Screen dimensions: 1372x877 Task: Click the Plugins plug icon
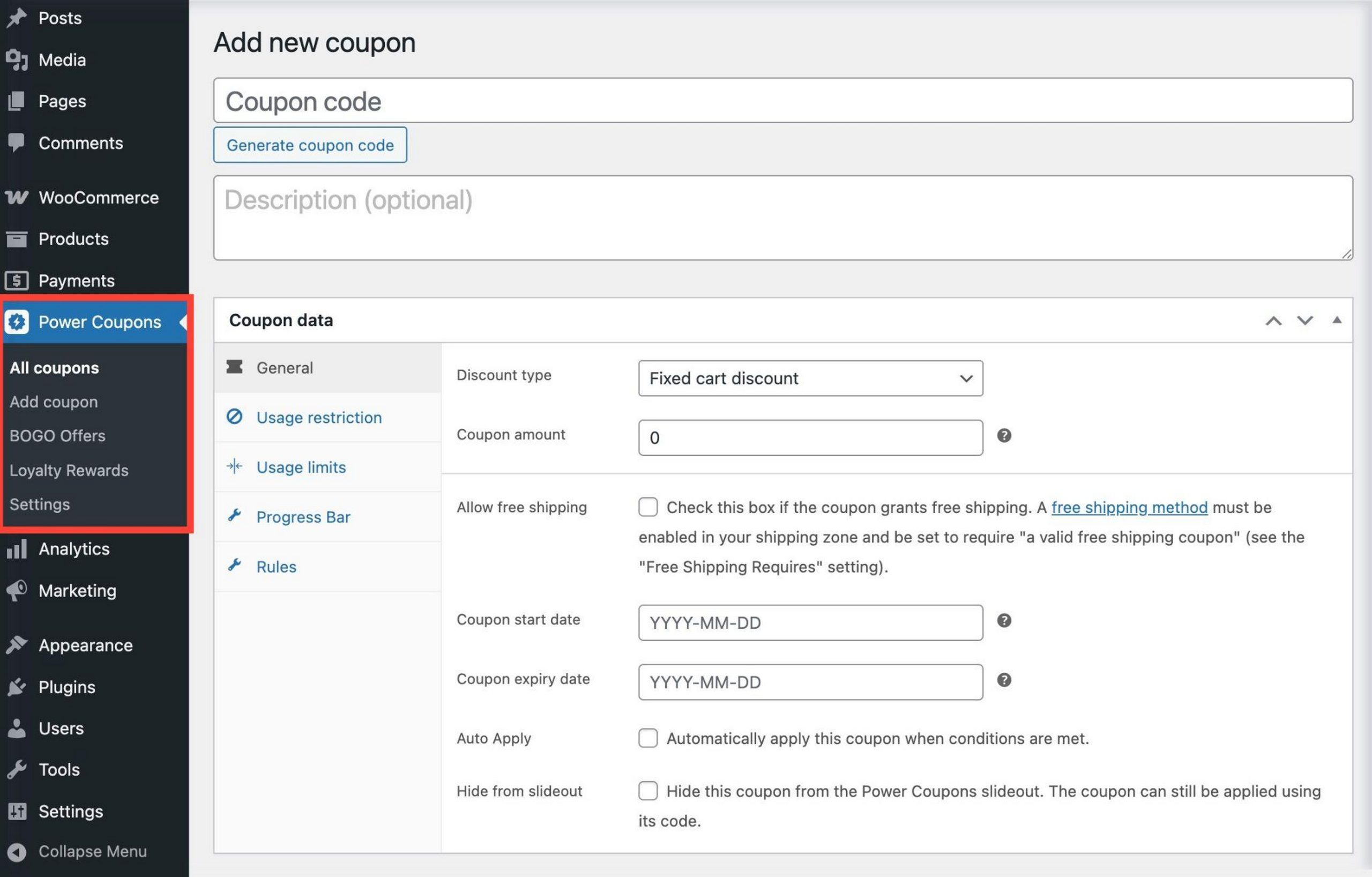pos(17,687)
